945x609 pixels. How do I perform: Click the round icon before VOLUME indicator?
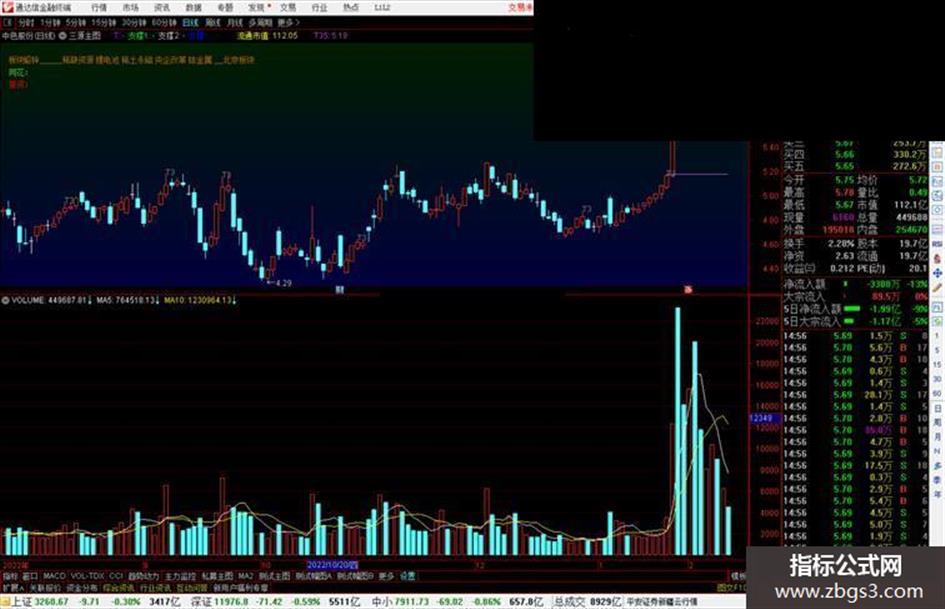(x=5, y=300)
